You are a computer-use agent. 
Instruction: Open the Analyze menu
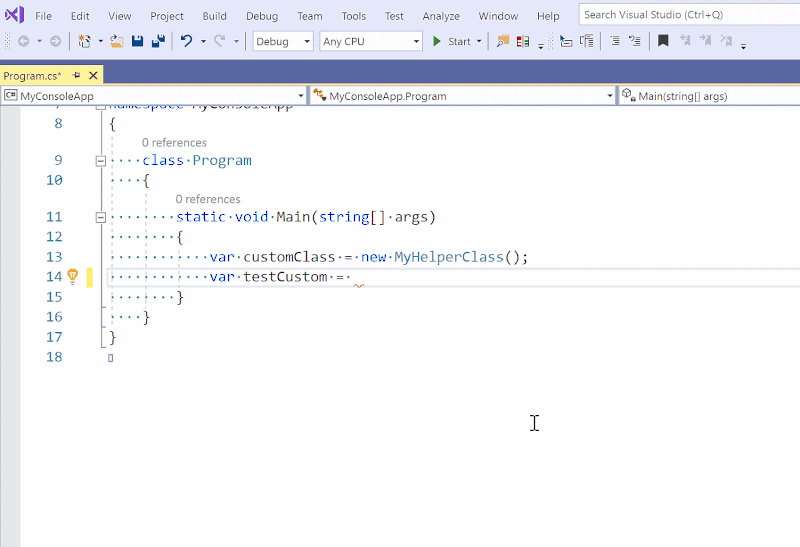click(x=441, y=16)
